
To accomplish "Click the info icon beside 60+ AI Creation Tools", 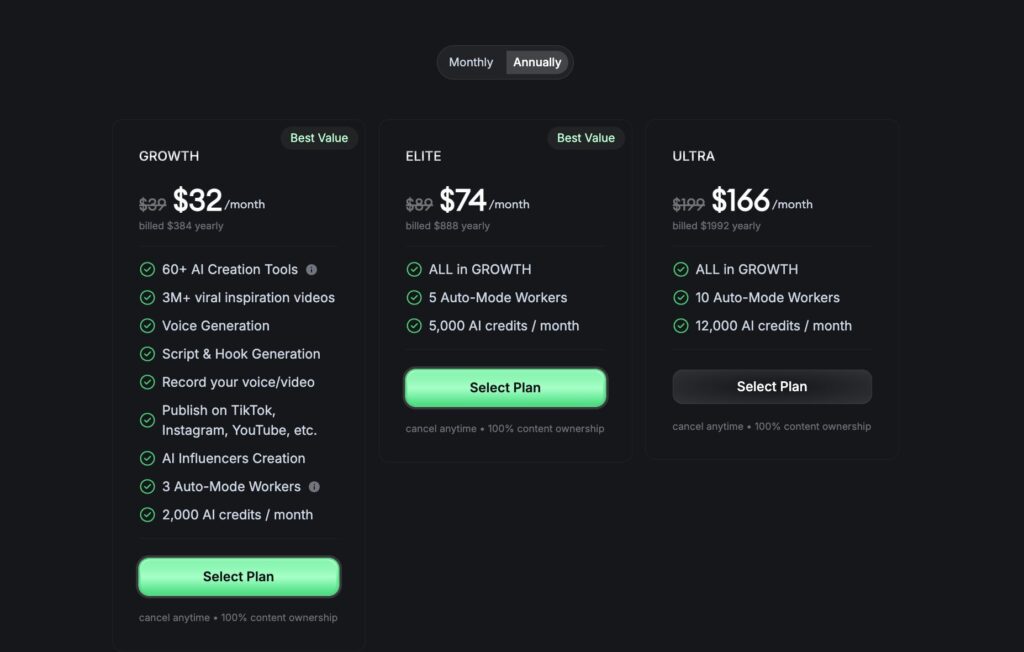I will pyautogui.click(x=313, y=269).
